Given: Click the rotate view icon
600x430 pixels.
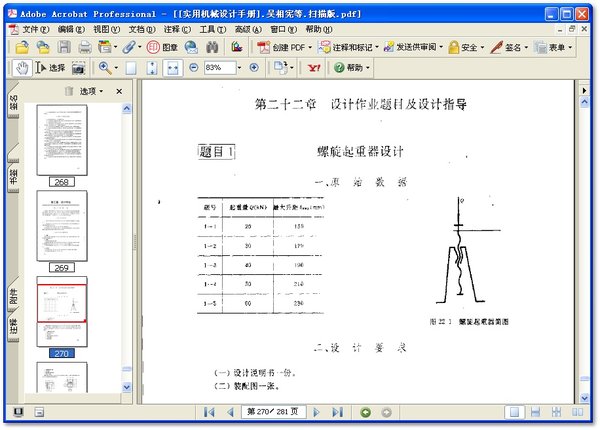Looking at the screenshot, I should click(x=280, y=68).
